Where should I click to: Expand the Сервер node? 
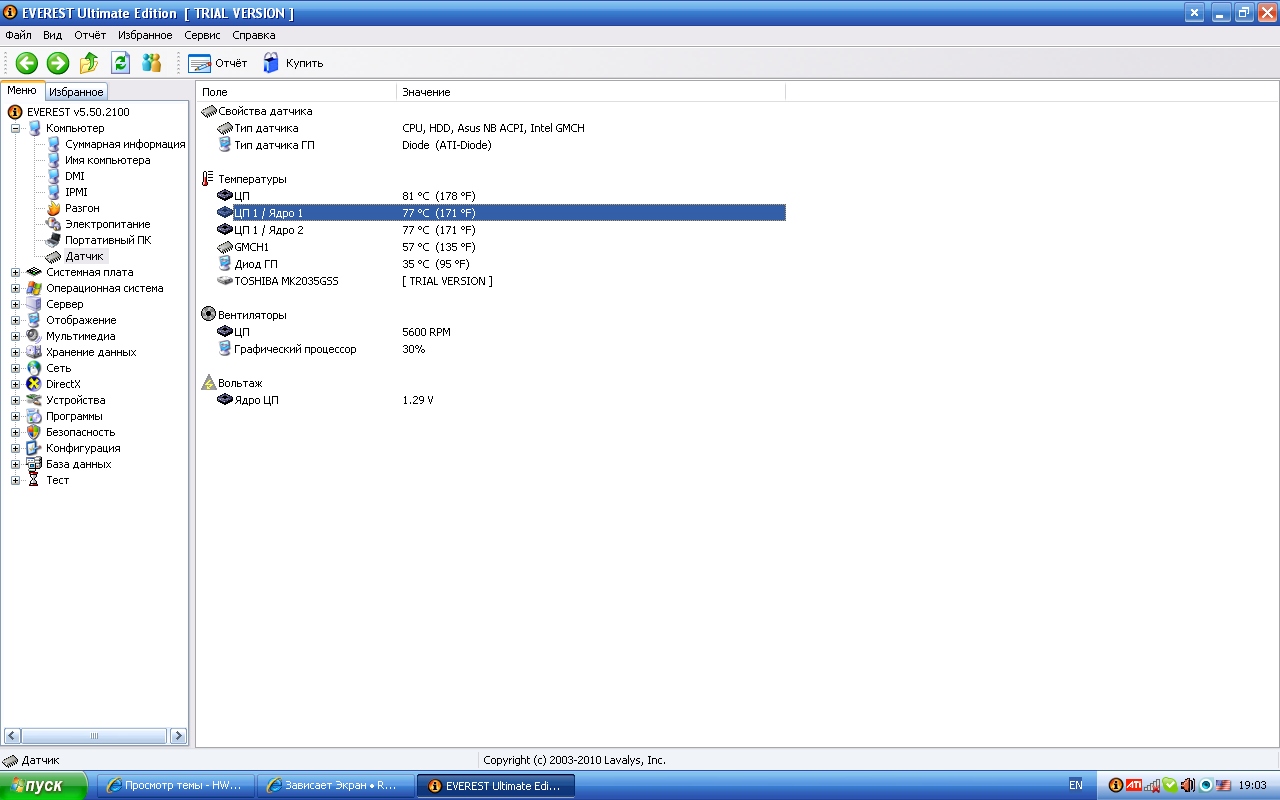[16, 304]
